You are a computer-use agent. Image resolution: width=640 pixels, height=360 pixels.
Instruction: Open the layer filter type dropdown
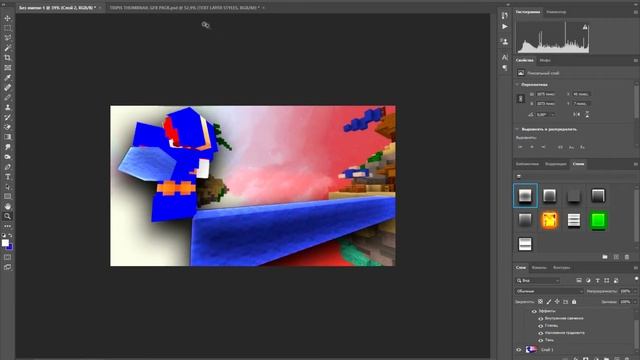click(538, 280)
